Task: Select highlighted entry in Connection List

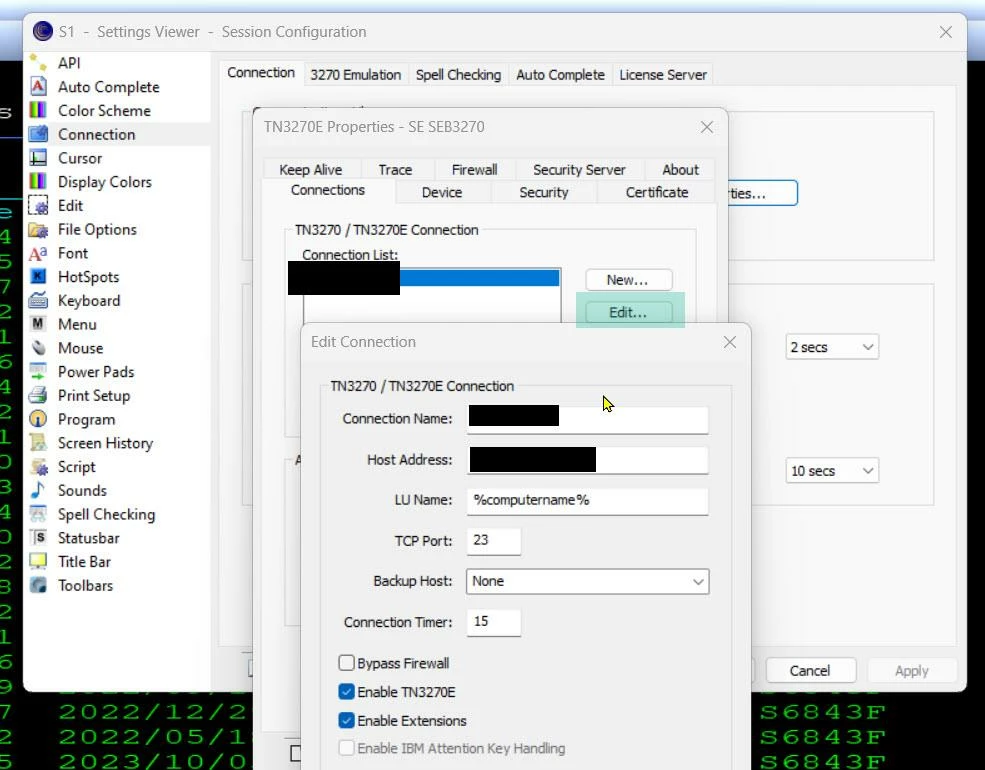Action: tap(432, 278)
